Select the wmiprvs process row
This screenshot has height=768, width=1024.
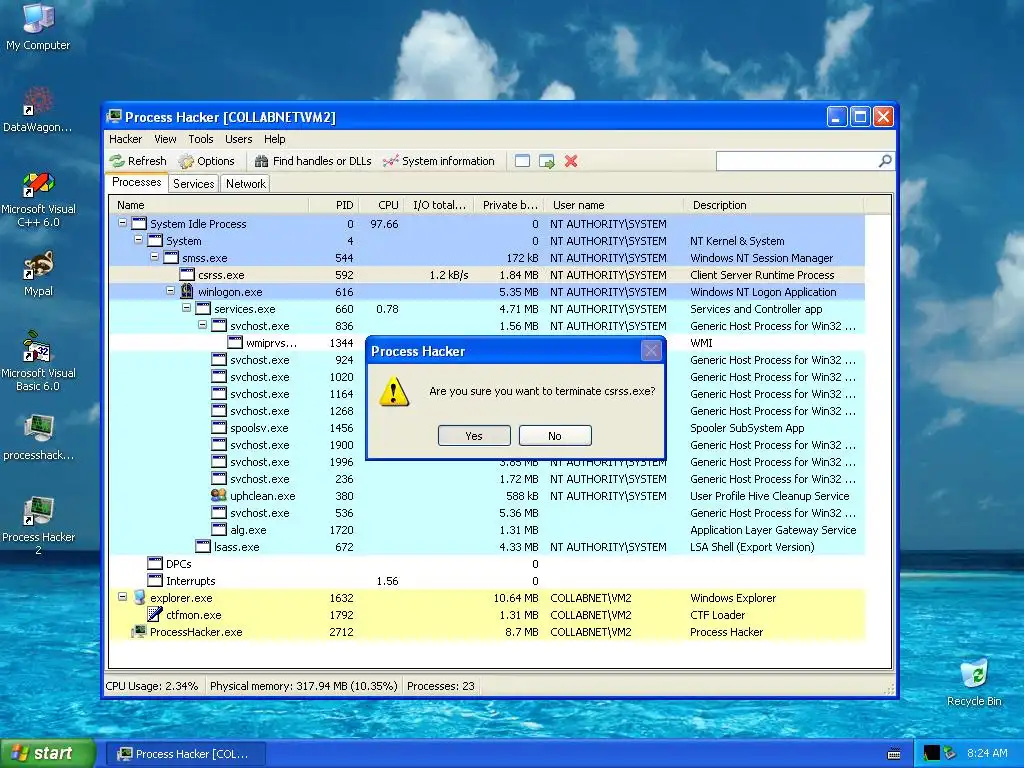(x=487, y=343)
